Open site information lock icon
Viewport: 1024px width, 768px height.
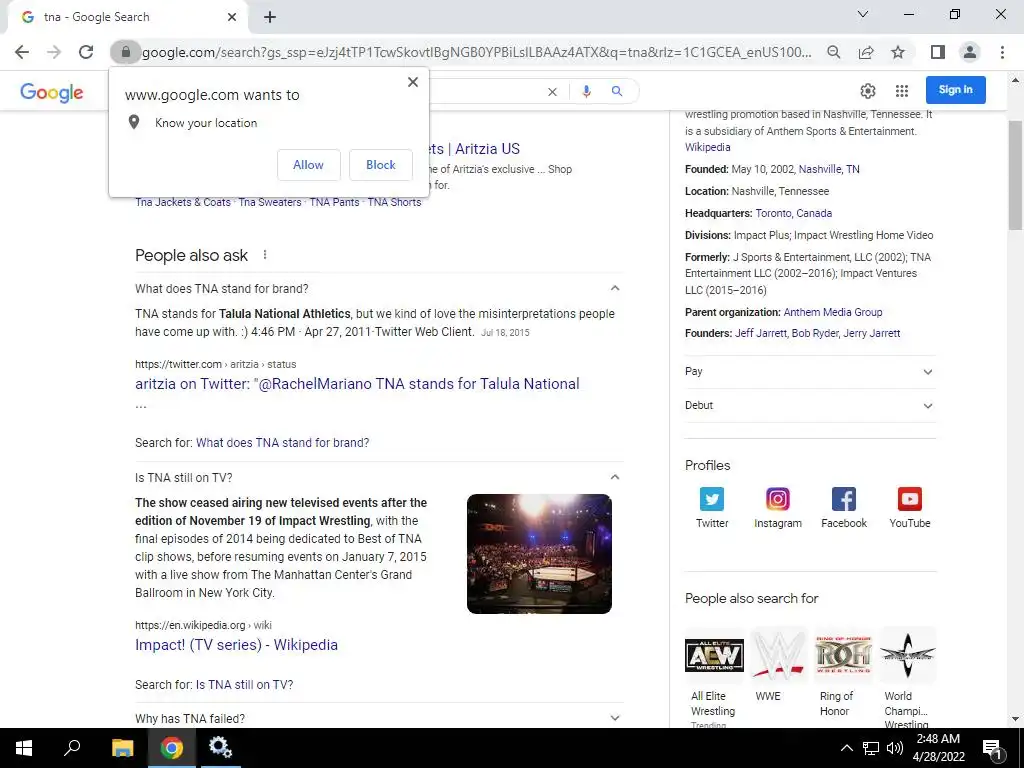coord(125,52)
